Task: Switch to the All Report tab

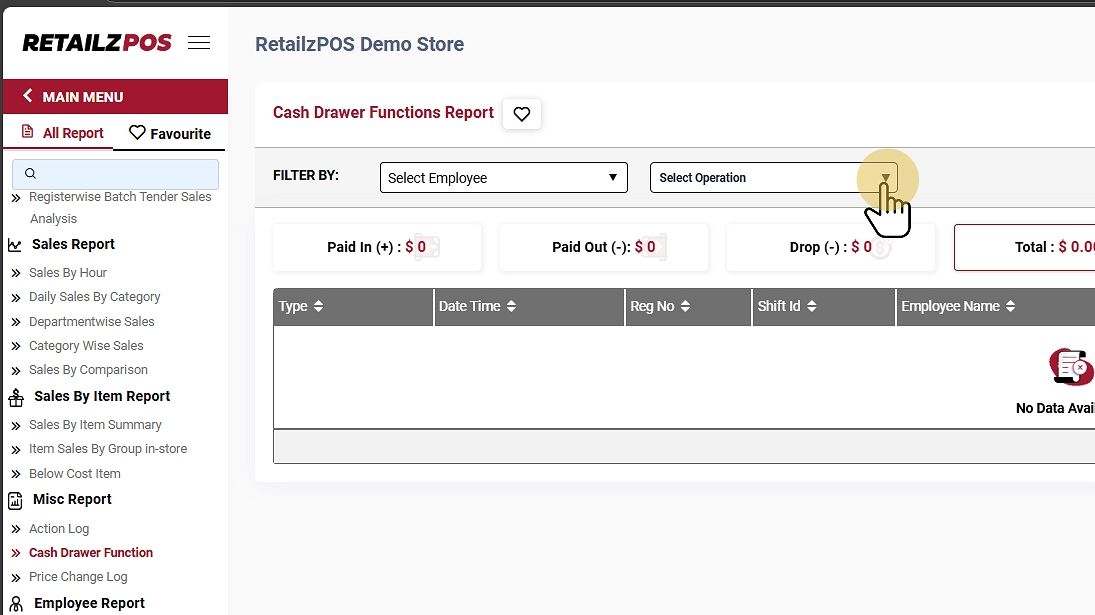Action: point(63,133)
